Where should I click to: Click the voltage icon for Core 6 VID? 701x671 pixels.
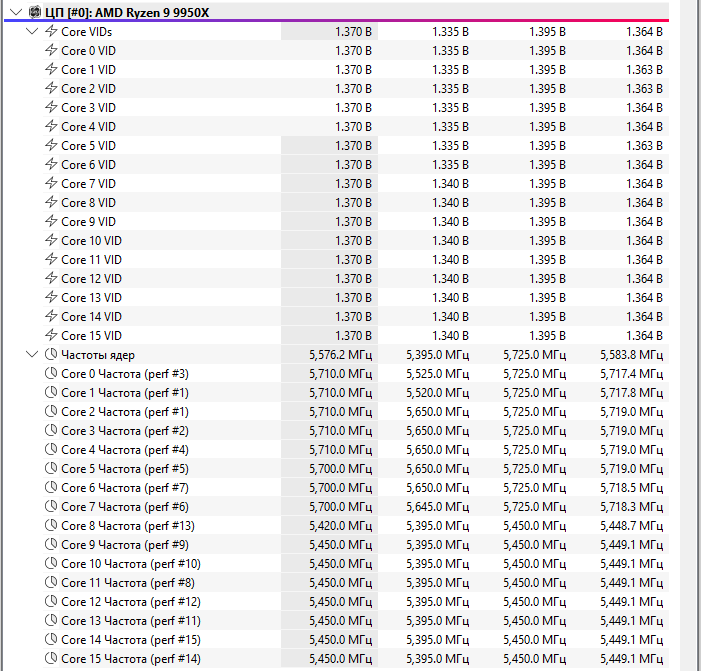coord(51,164)
